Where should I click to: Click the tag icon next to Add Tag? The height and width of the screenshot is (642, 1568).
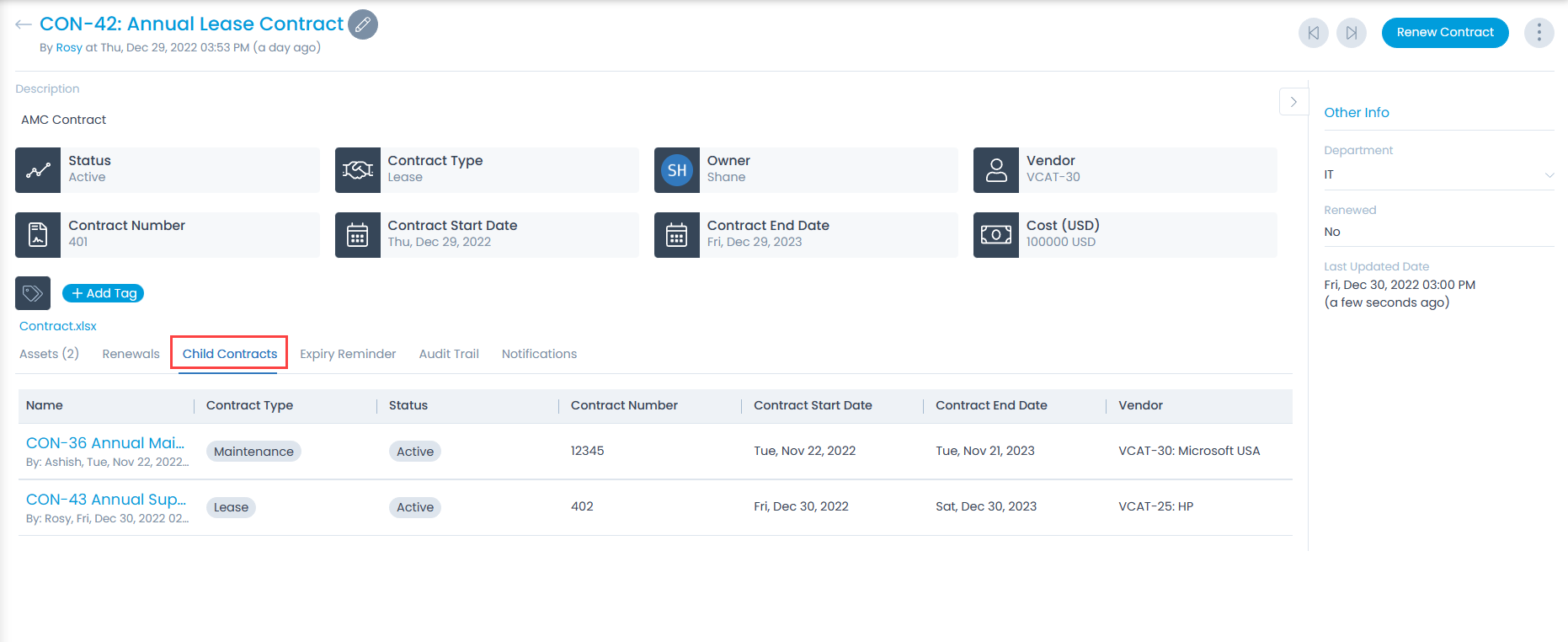coord(33,293)
